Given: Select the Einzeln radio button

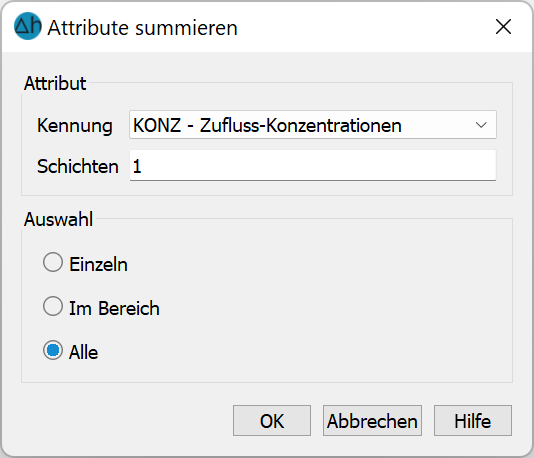Looking at the screenshot, I should point(53,262).
